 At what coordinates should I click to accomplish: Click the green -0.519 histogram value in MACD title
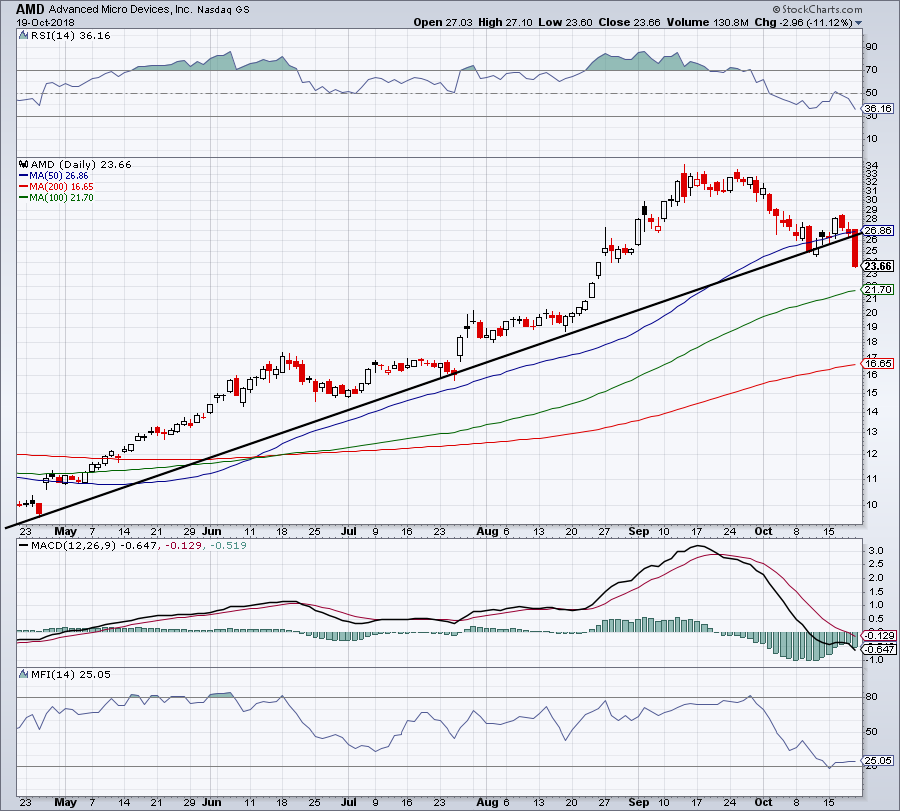click(228, 545)
